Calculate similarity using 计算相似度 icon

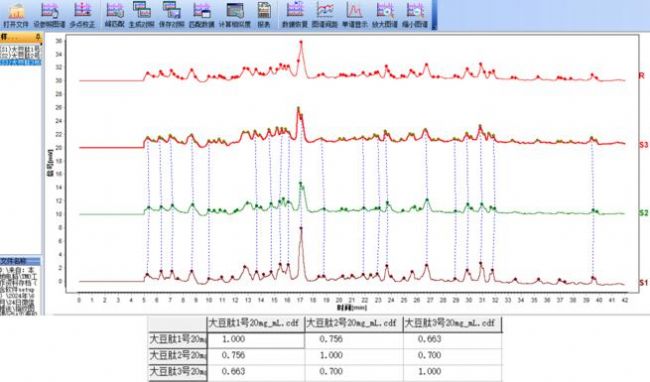(235, 15)
